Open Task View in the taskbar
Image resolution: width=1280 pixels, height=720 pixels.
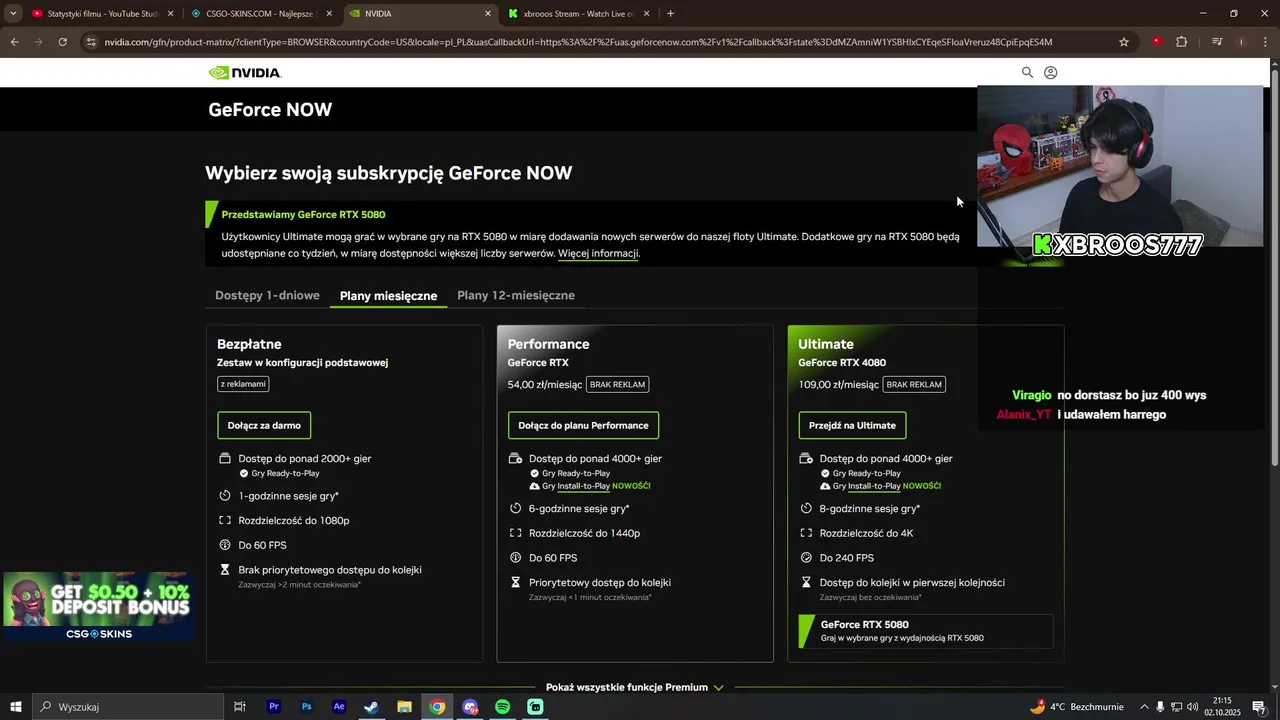click(240, 707)
